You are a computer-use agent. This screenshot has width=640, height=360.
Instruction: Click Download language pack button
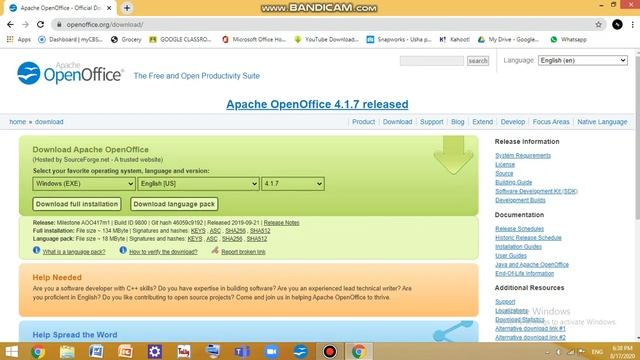174,204
